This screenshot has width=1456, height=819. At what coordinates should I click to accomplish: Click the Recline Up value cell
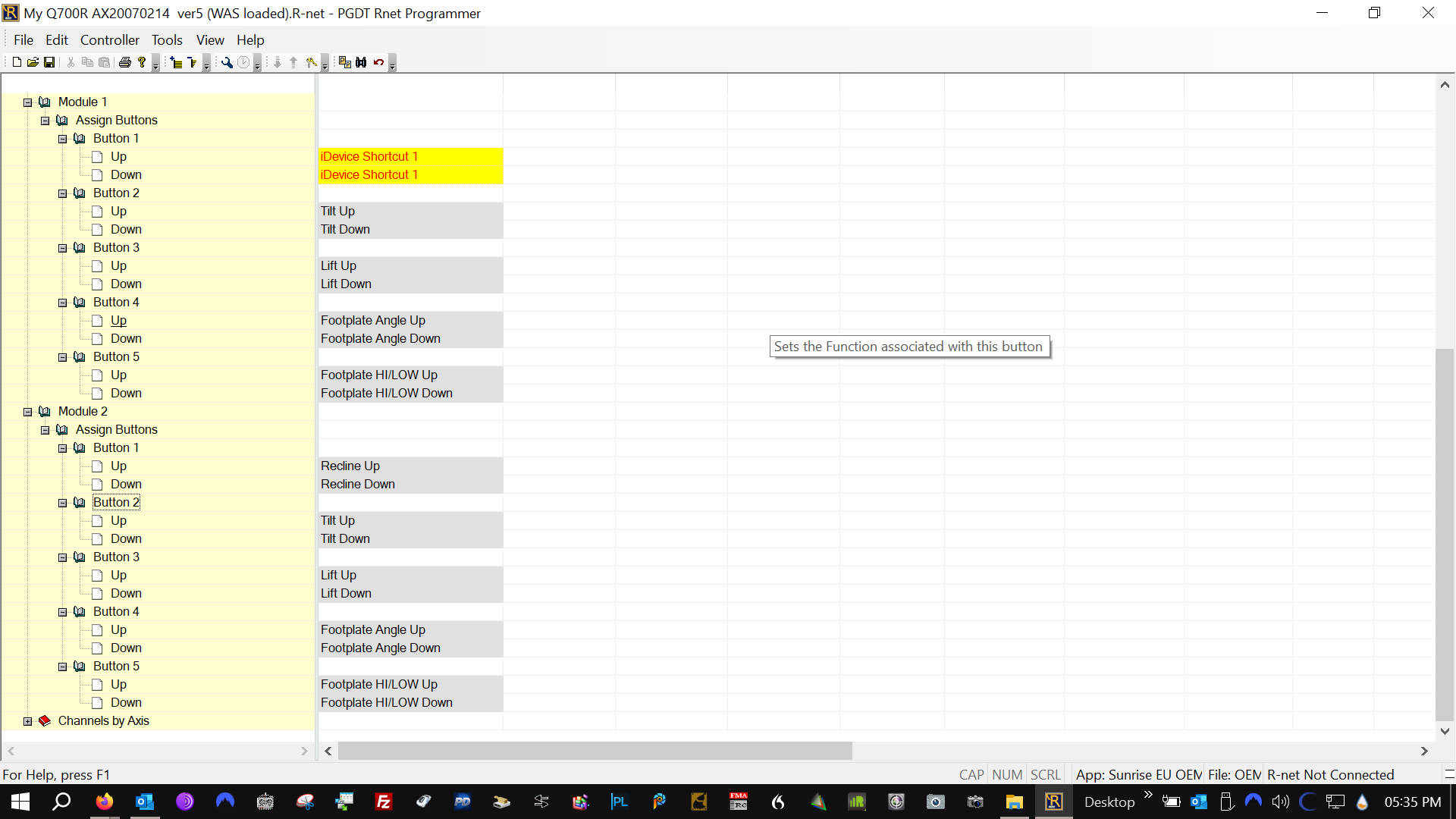[x=409, y=466]
